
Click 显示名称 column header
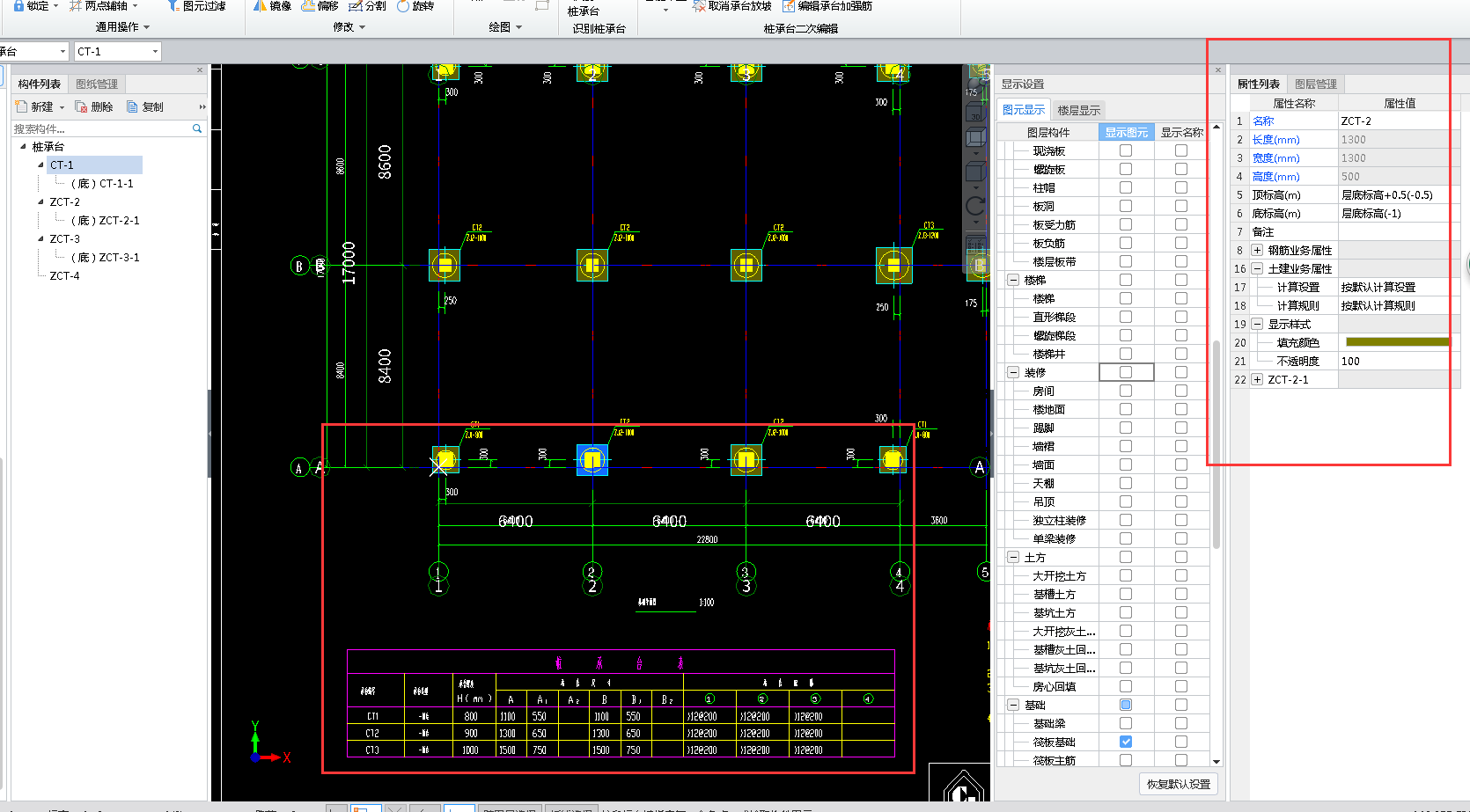(x=1181, y=132)
